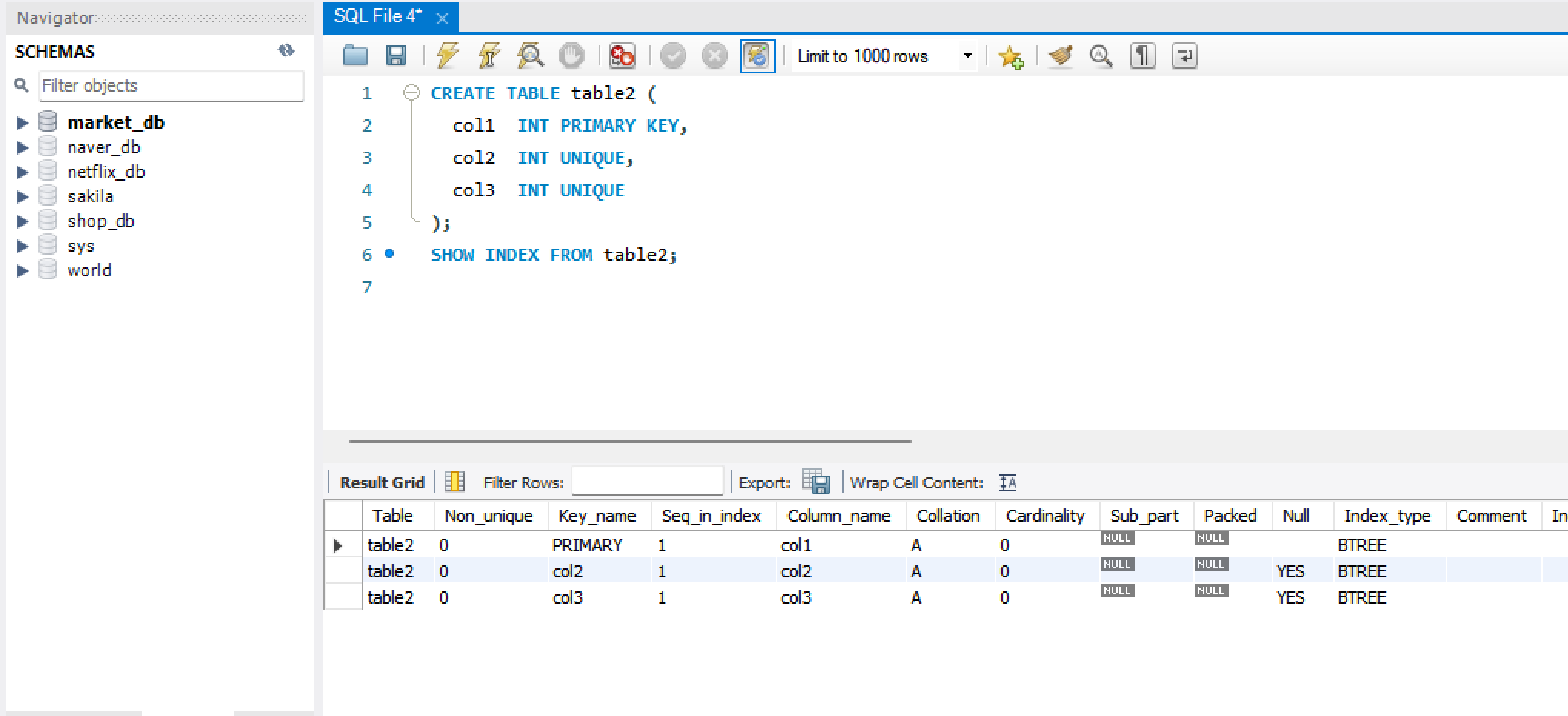Sort by the Non_unique column header
The image size is (1568, 716).
point(491,516)
